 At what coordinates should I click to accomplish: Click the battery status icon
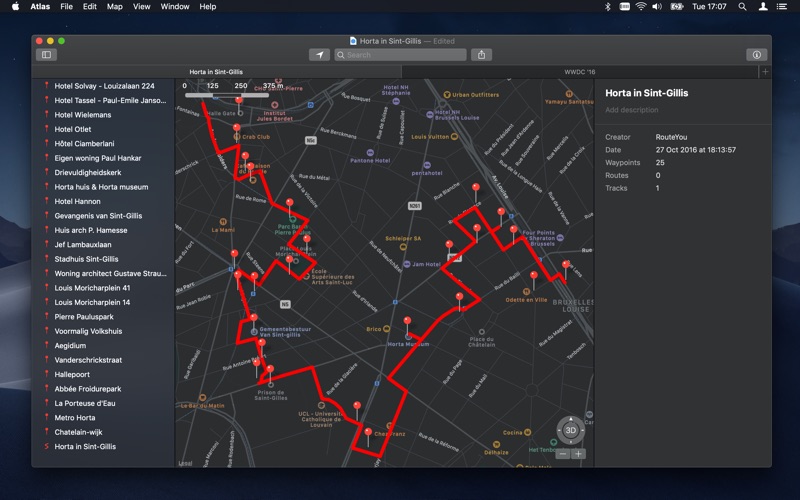tap(677, 7)
